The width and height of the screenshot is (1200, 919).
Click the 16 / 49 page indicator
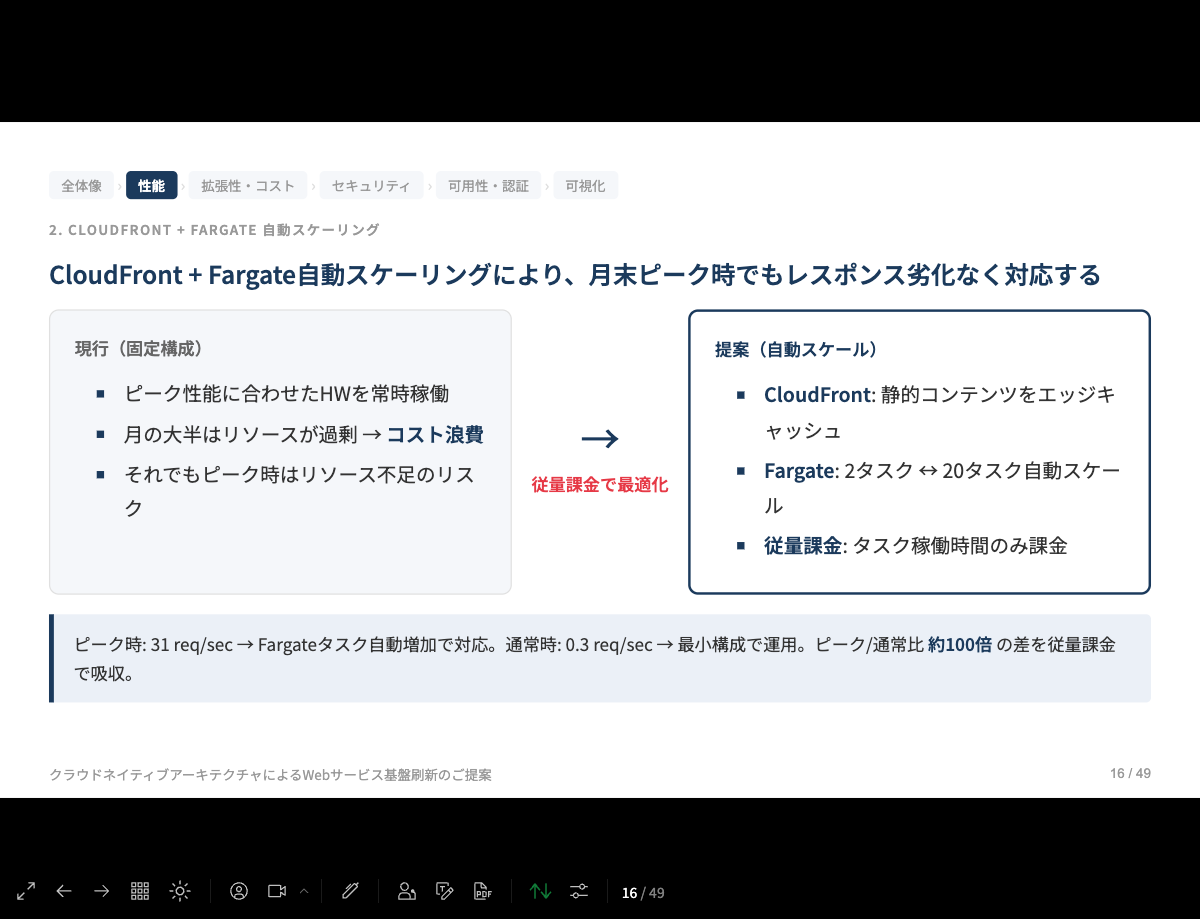click(640, 891)
